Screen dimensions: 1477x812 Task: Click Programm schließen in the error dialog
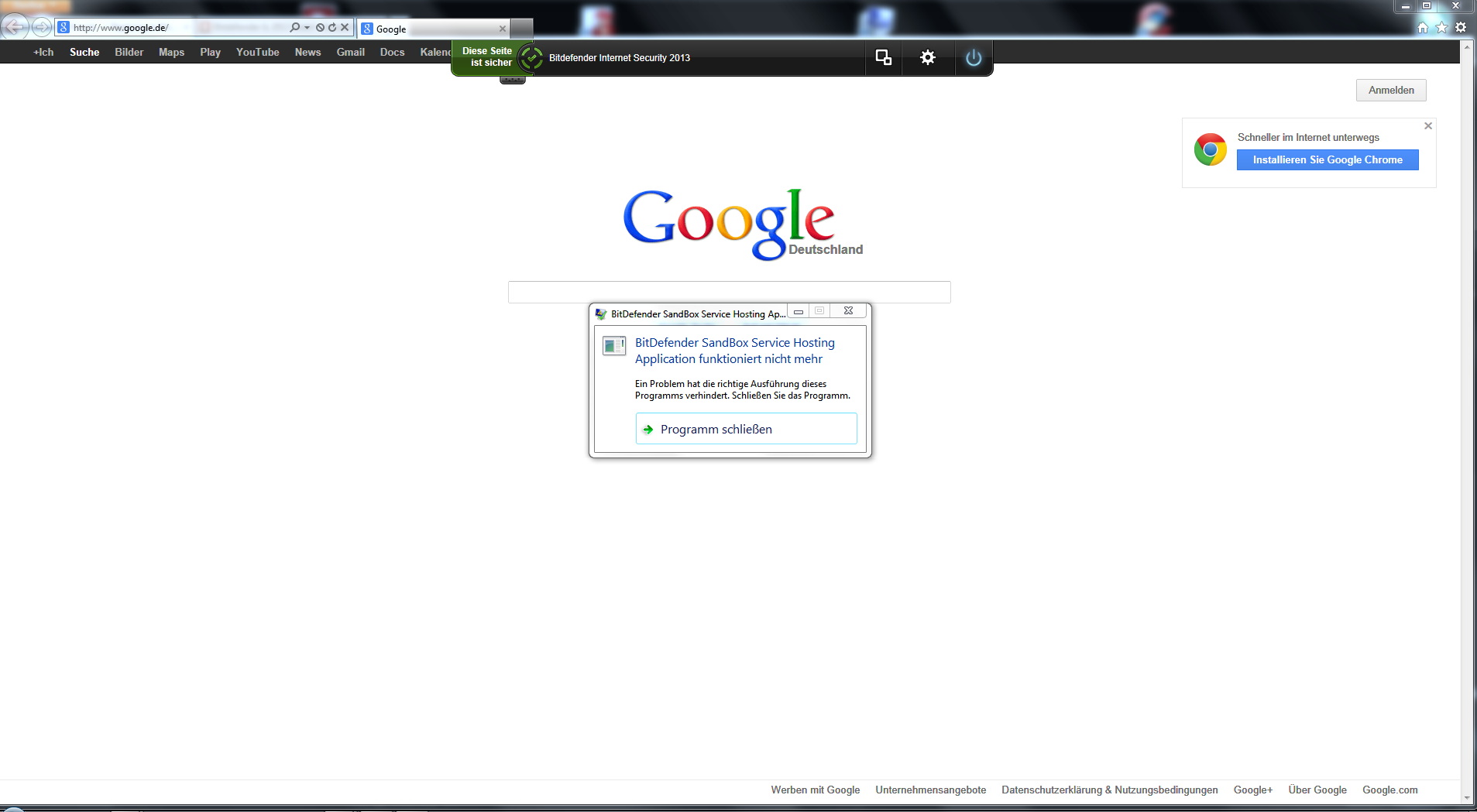tap(746, 429)
